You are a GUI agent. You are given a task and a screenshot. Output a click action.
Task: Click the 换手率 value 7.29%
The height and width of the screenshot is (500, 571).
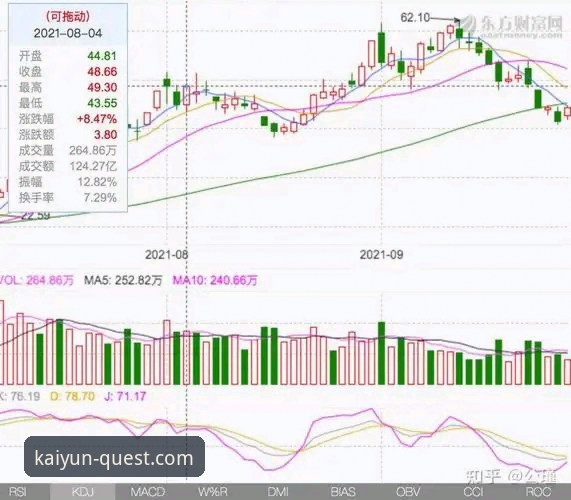point(100,198)
